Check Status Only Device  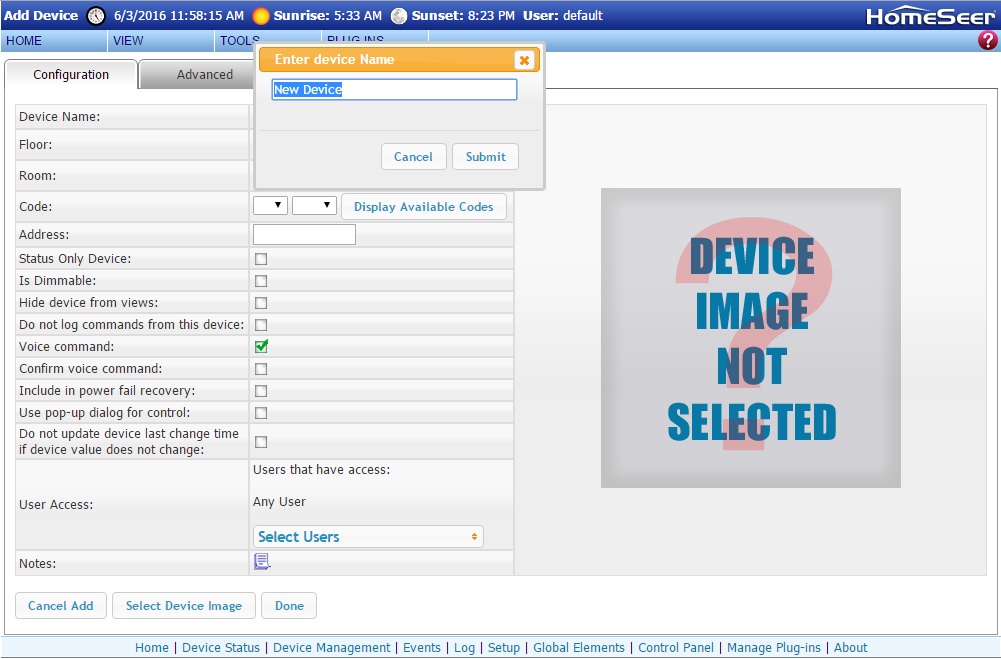pyautogui.click(x=260, y=258)
